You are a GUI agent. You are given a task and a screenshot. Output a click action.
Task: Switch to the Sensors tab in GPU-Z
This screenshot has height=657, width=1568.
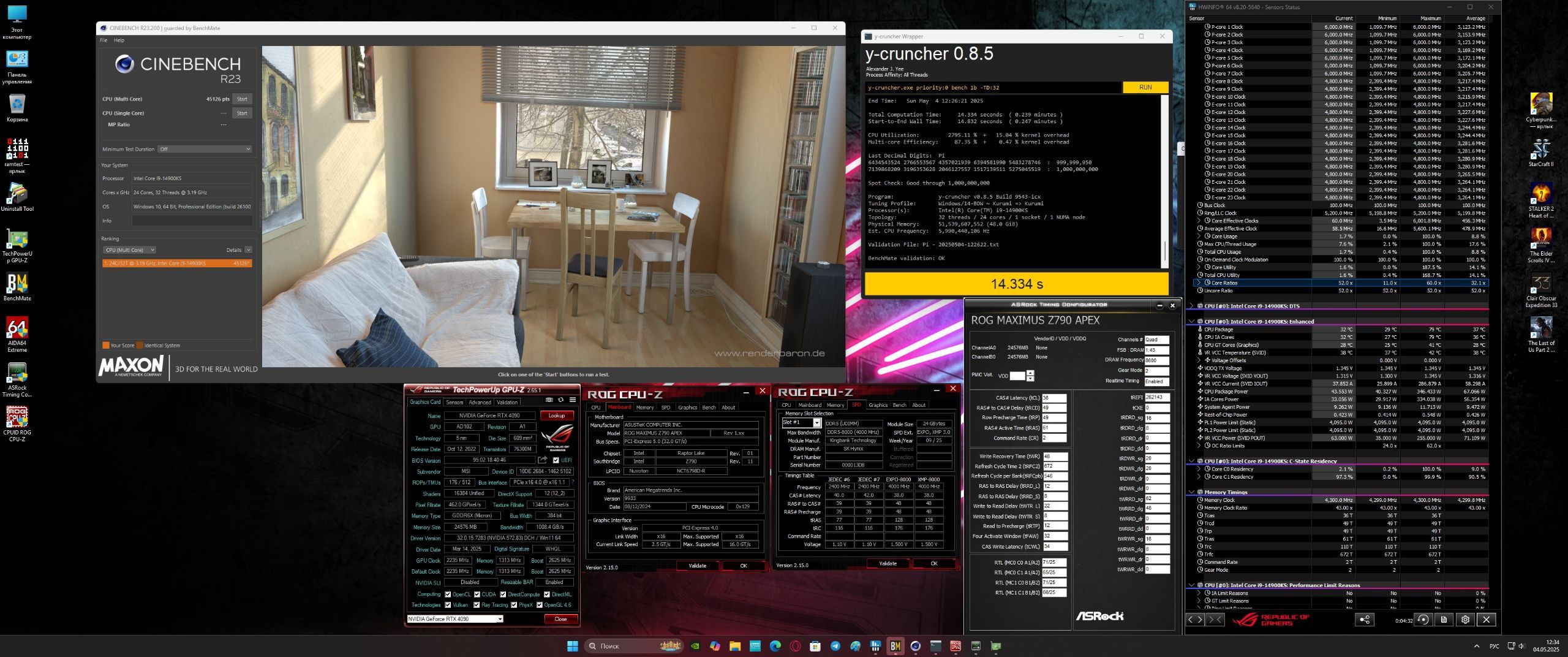(x=454, y=403)
